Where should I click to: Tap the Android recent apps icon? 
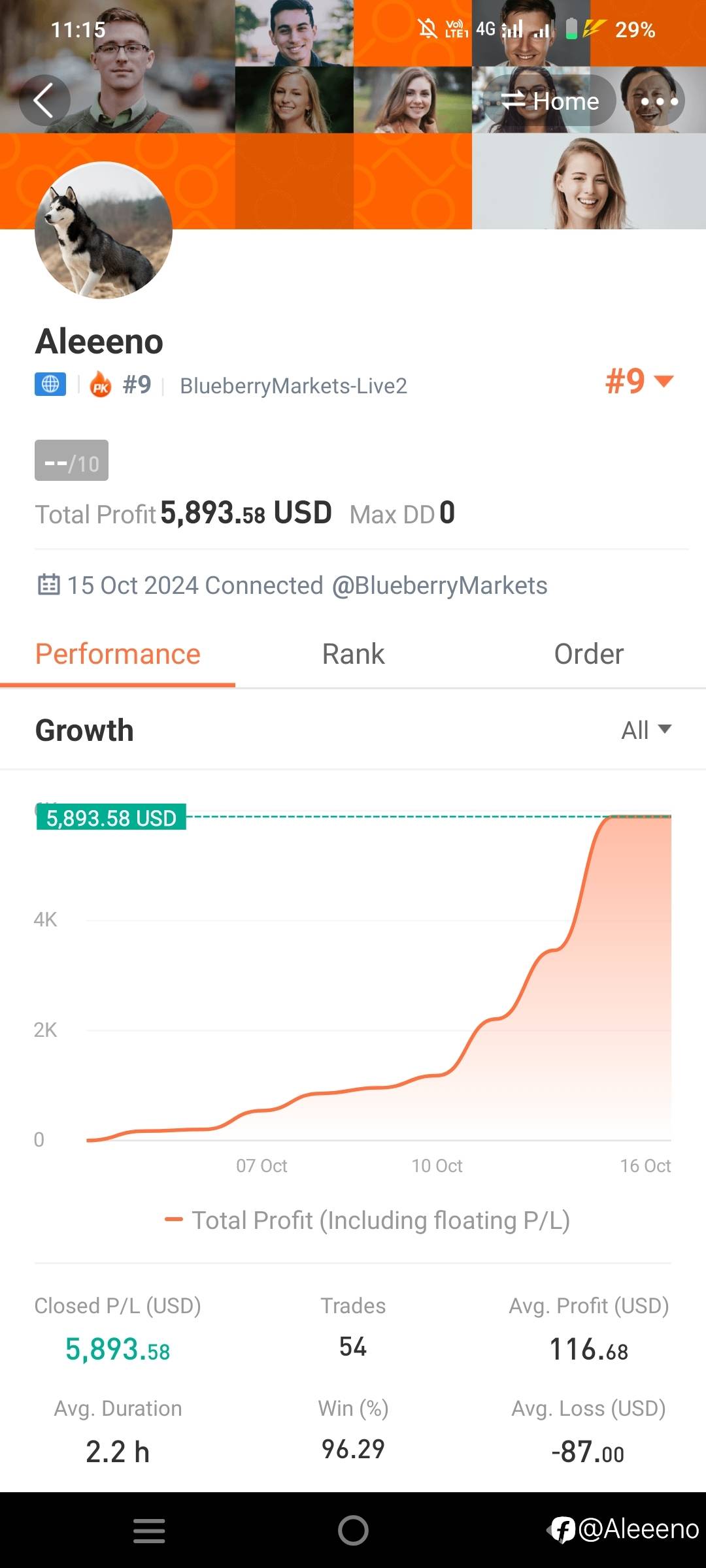(x=149, y=1531)
